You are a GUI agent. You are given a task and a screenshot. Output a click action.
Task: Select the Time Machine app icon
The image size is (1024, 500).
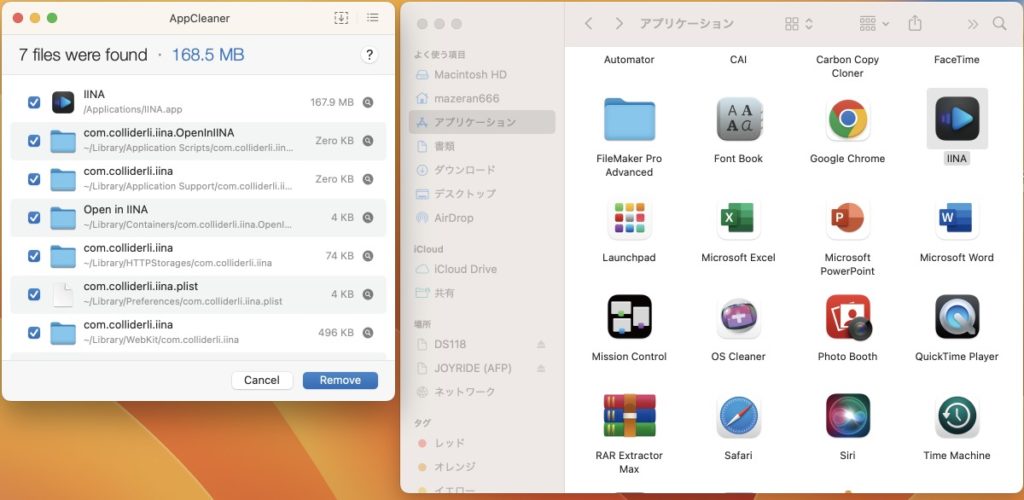click(957, 416)
